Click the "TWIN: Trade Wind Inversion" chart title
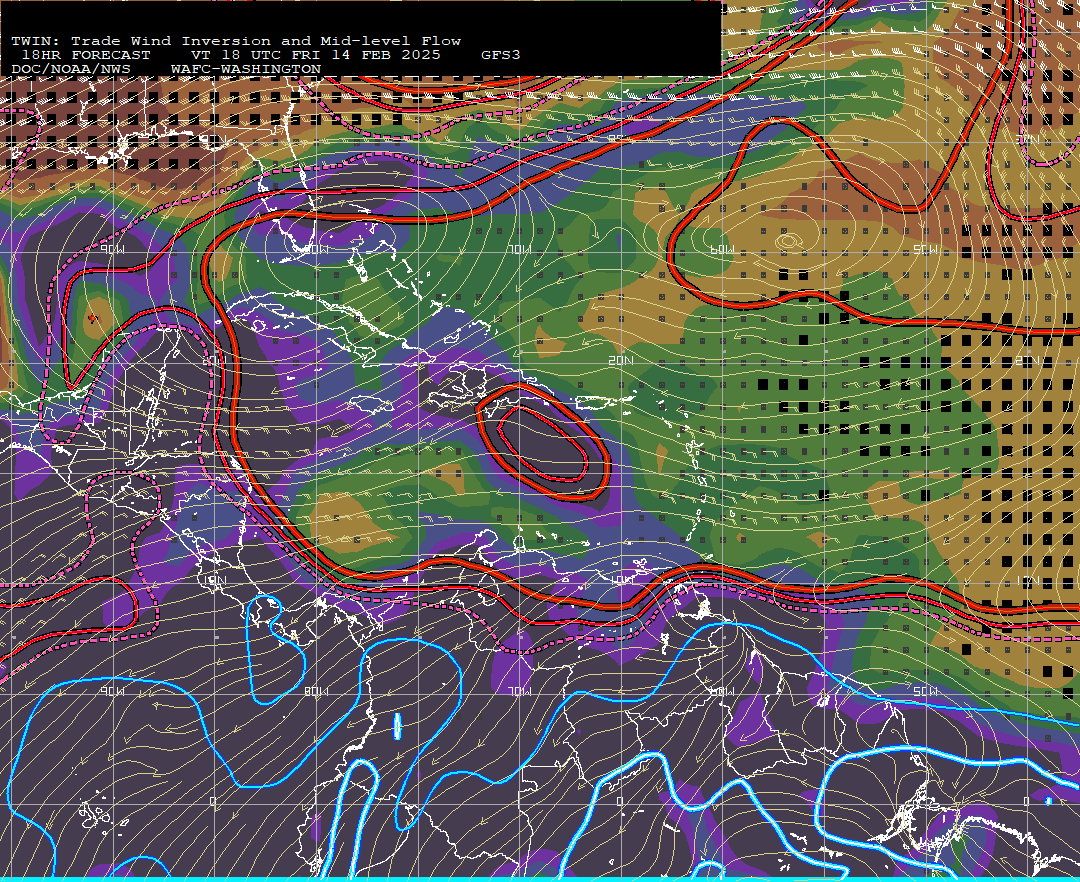Viewport: 1080px width, 882px height. (x=141, y=41)
